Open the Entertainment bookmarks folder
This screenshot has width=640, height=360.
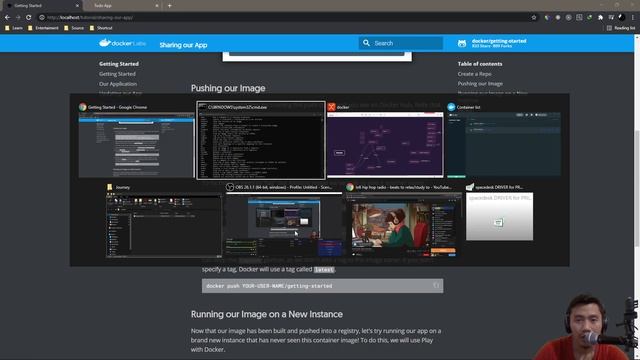(x=43, y=28)
